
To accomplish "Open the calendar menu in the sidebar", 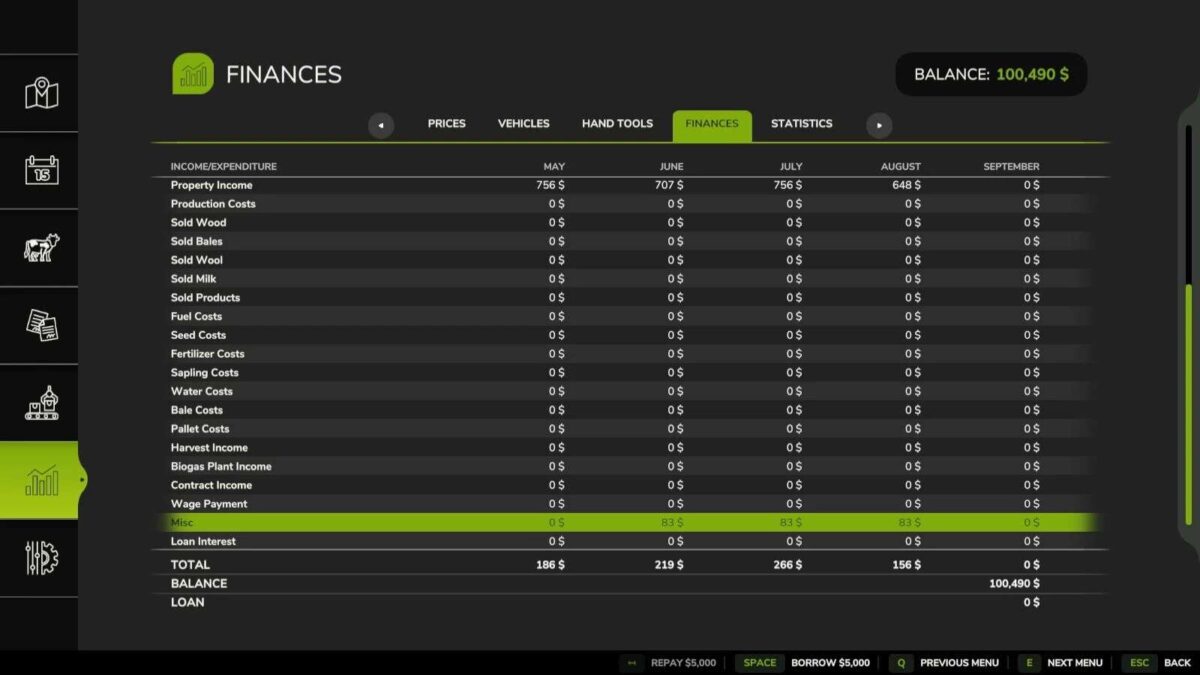I will coord(40,170).
